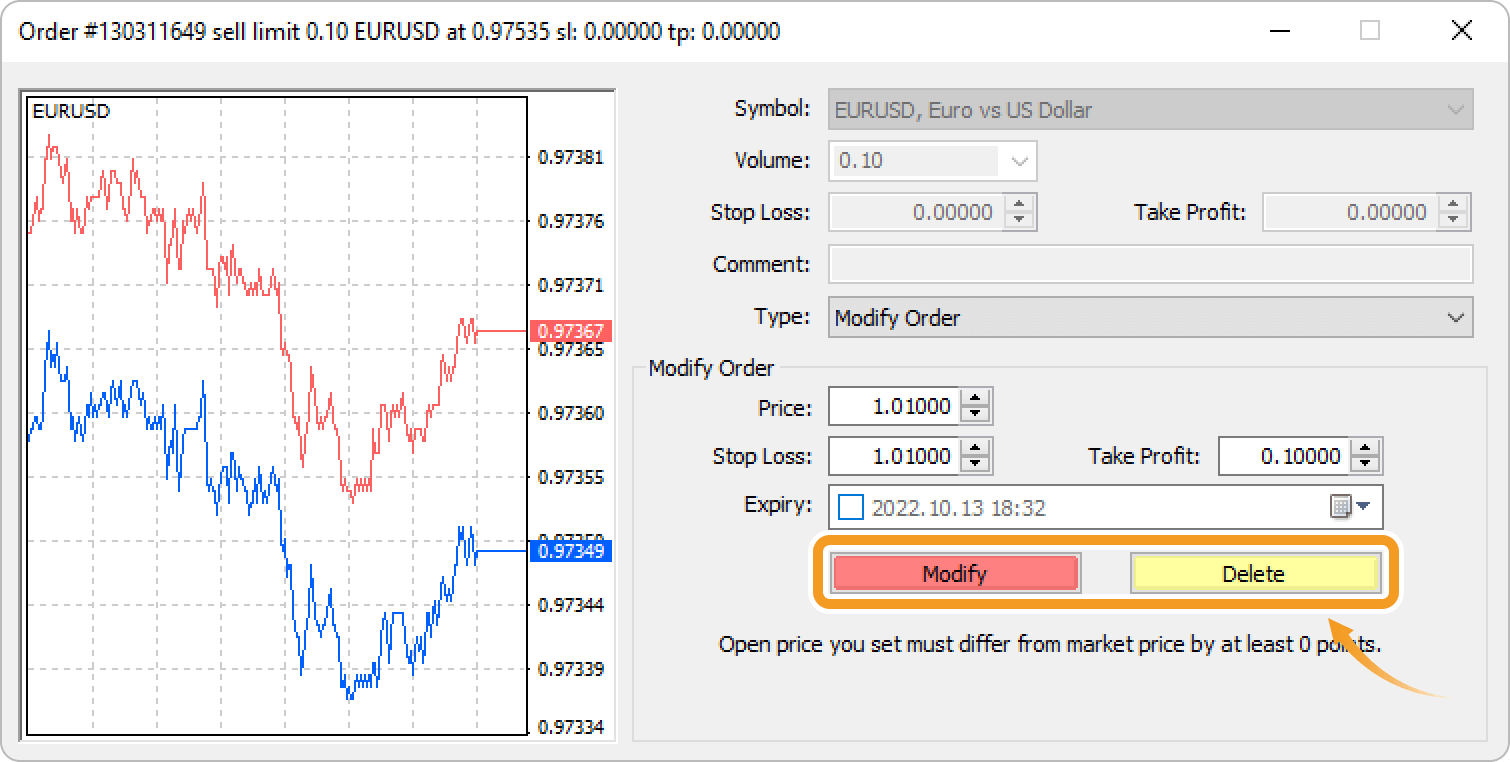This screenshot has width=1510, height=762.
Task: Click the Modify Order Take Profit field 0.10000
Action: [x=1284, y=456]
